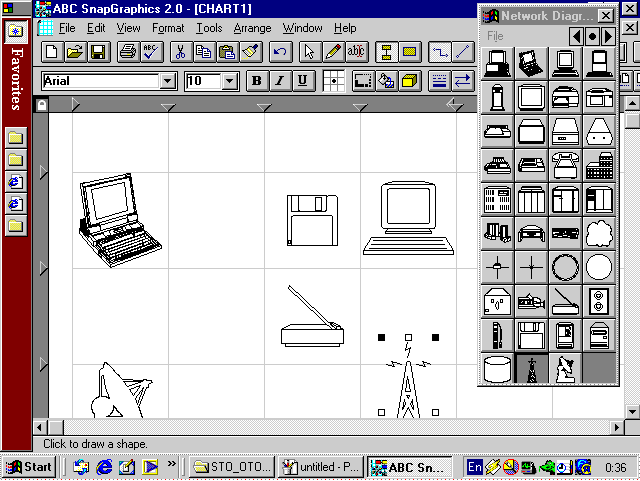Click the ruler lock icon at canvas corner
Viewport: 640px width, 481px height.
(x=42, y=105)
